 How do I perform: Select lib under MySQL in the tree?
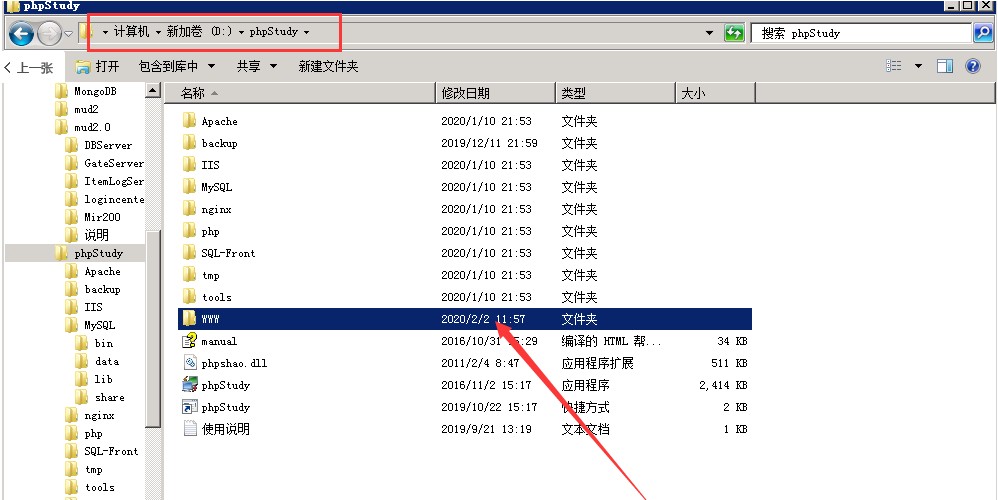pyautogui.click(x=103, y=379)
